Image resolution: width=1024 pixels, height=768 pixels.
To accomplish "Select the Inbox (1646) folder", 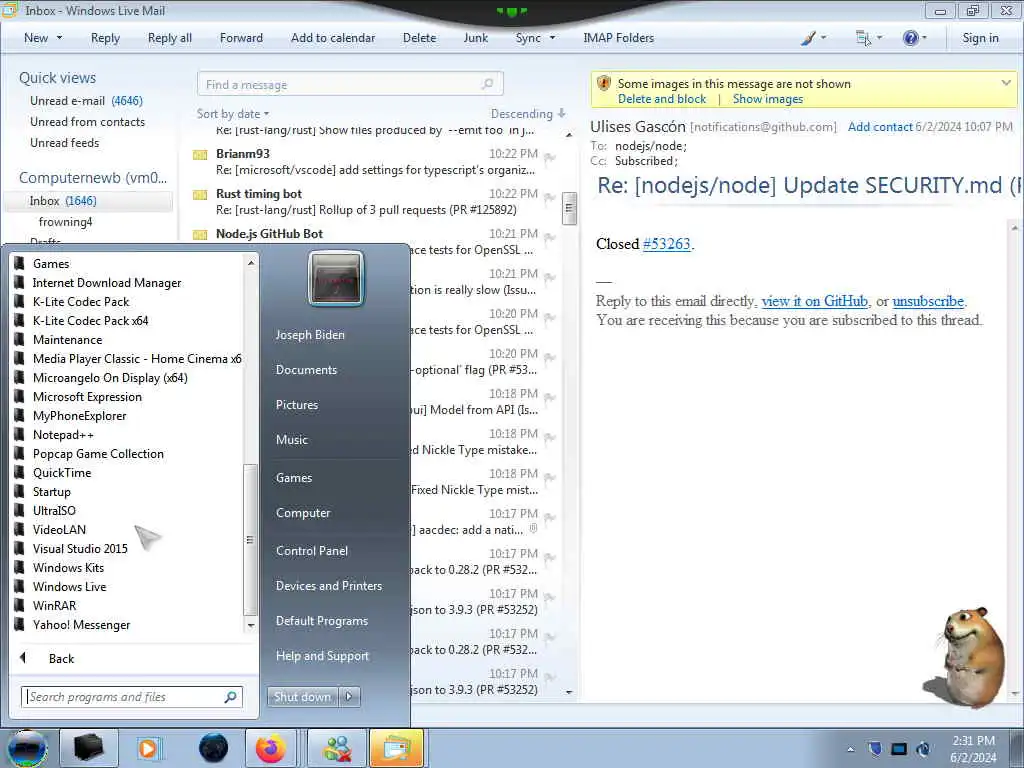I will pyautogui.click(x=88, y=200).
